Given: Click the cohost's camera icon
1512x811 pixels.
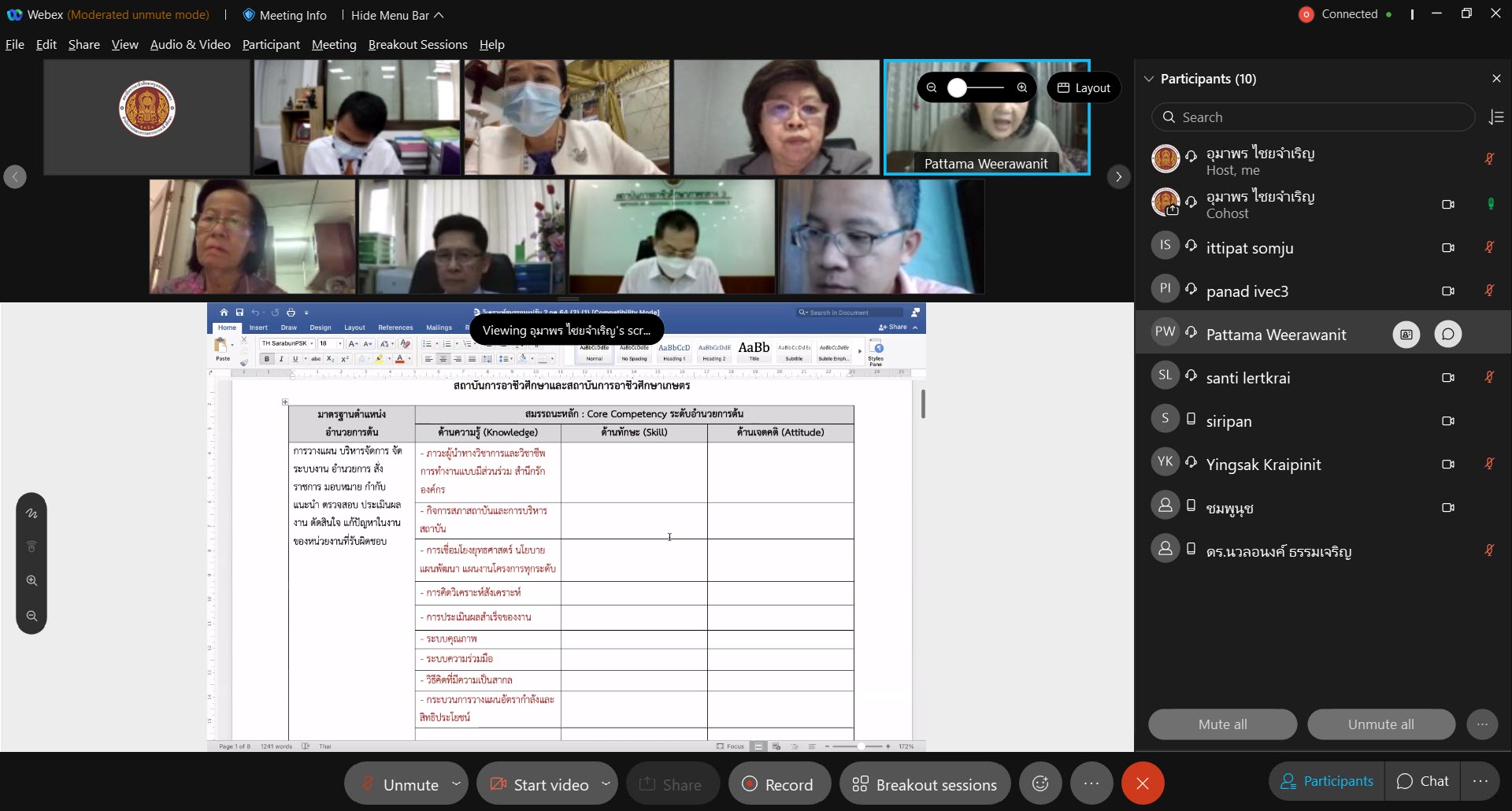Looking at the screenshot, I should click(1447, 204).
